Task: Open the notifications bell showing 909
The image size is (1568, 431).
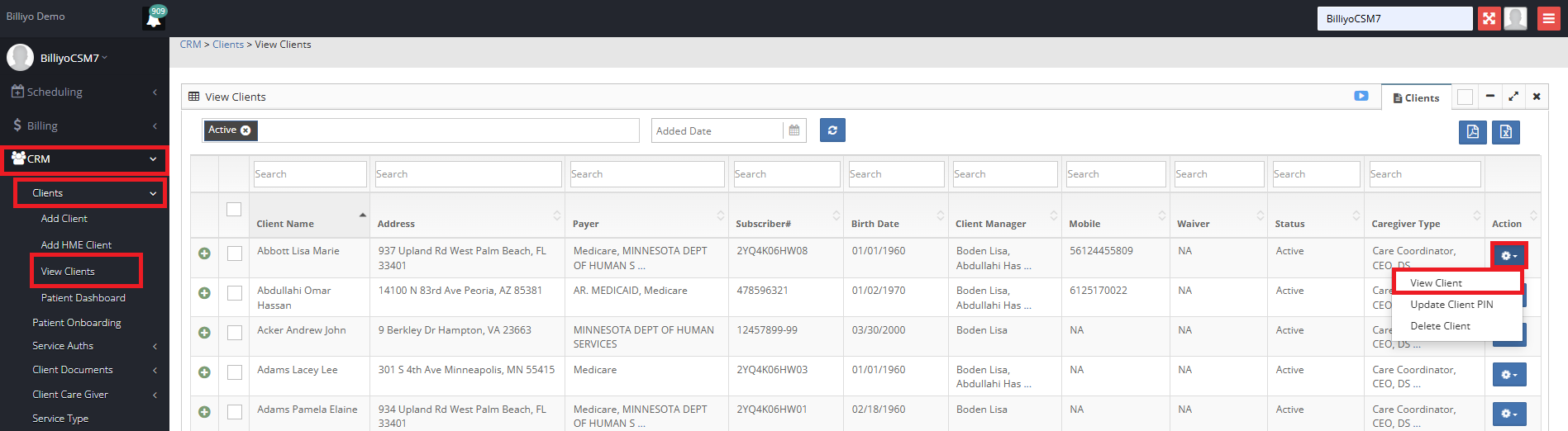Action: pos(154,18)
